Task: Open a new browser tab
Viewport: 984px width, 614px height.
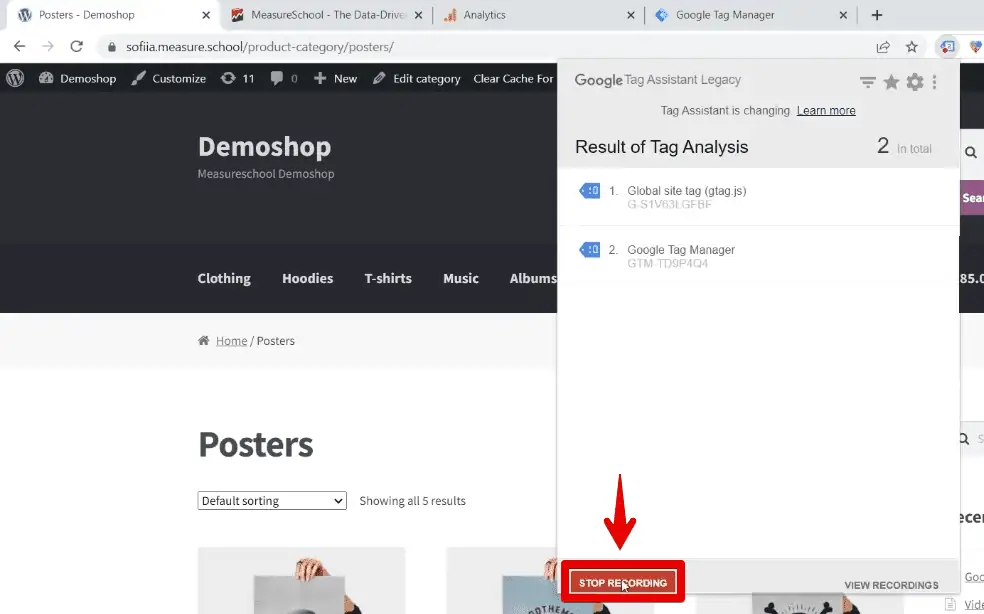Action: tap(877, 15)
